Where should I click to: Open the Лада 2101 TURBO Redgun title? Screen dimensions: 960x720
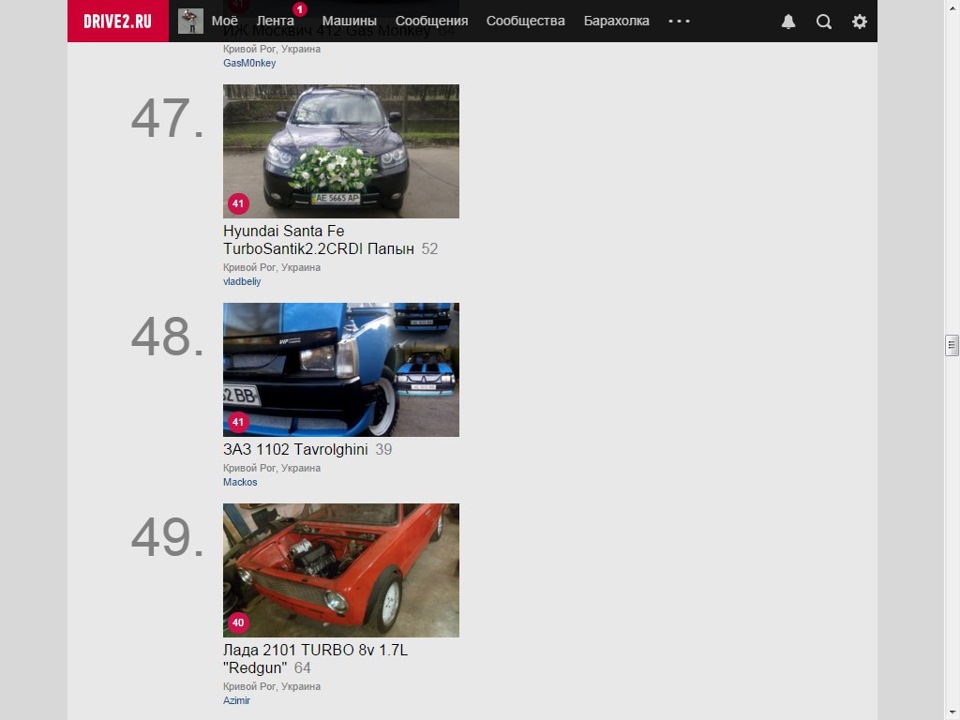(x=315, y=659)
